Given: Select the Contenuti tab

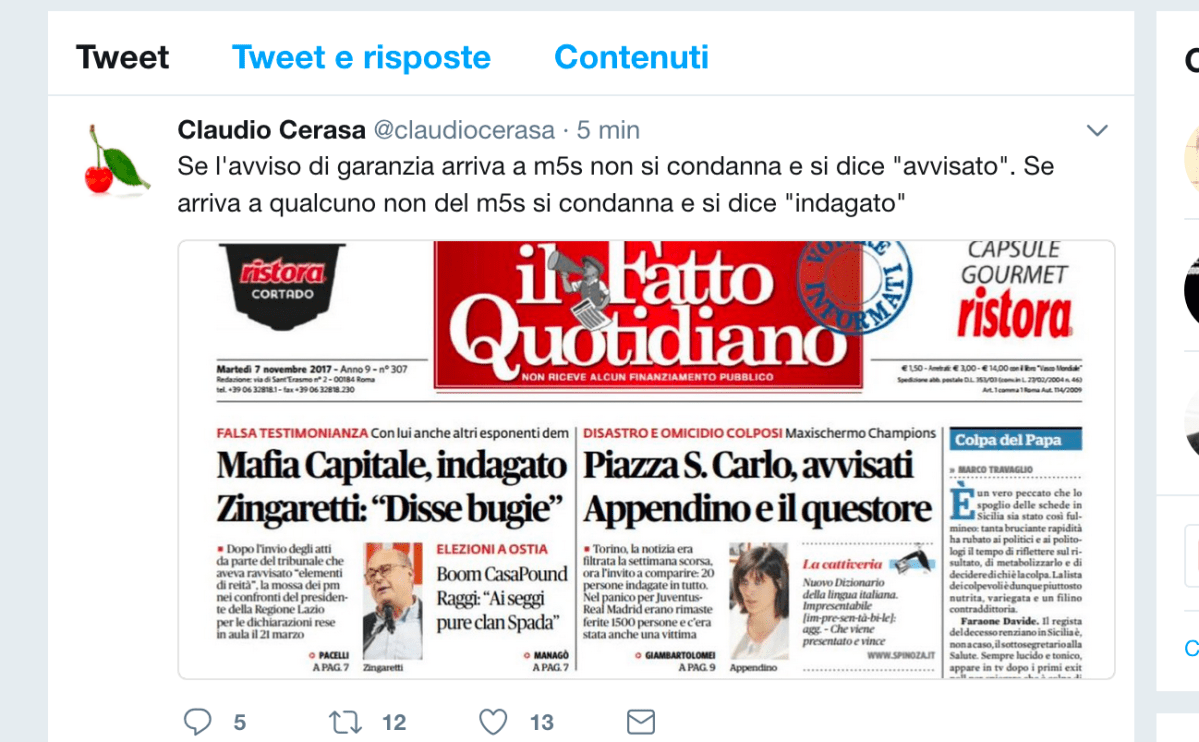Looking at the screenshot, I should 632,57.
